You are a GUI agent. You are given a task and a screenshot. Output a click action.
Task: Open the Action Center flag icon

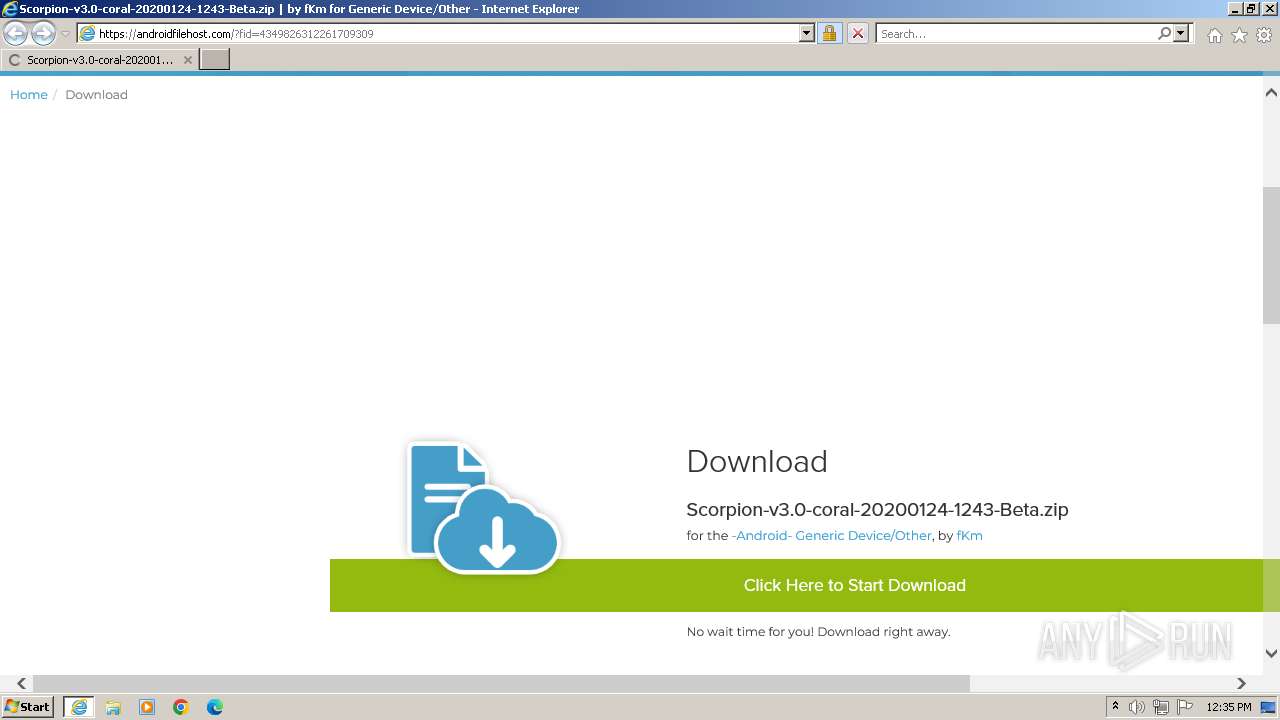1185,707
